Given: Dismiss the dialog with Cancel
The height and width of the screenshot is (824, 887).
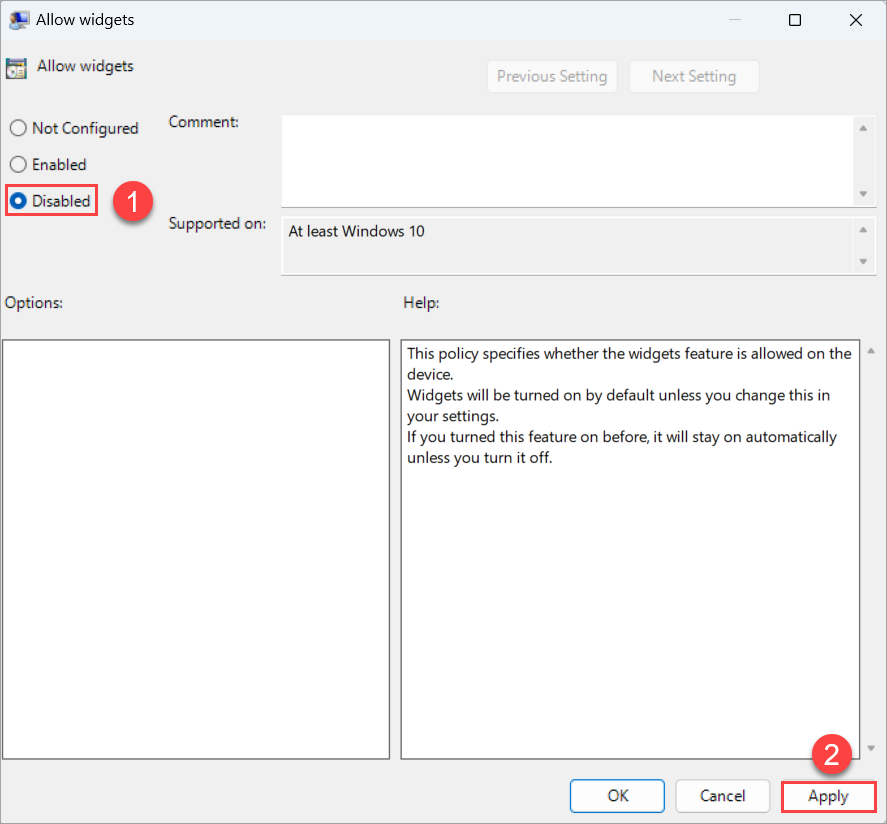Looking at the screenshot, I should 722,796.
